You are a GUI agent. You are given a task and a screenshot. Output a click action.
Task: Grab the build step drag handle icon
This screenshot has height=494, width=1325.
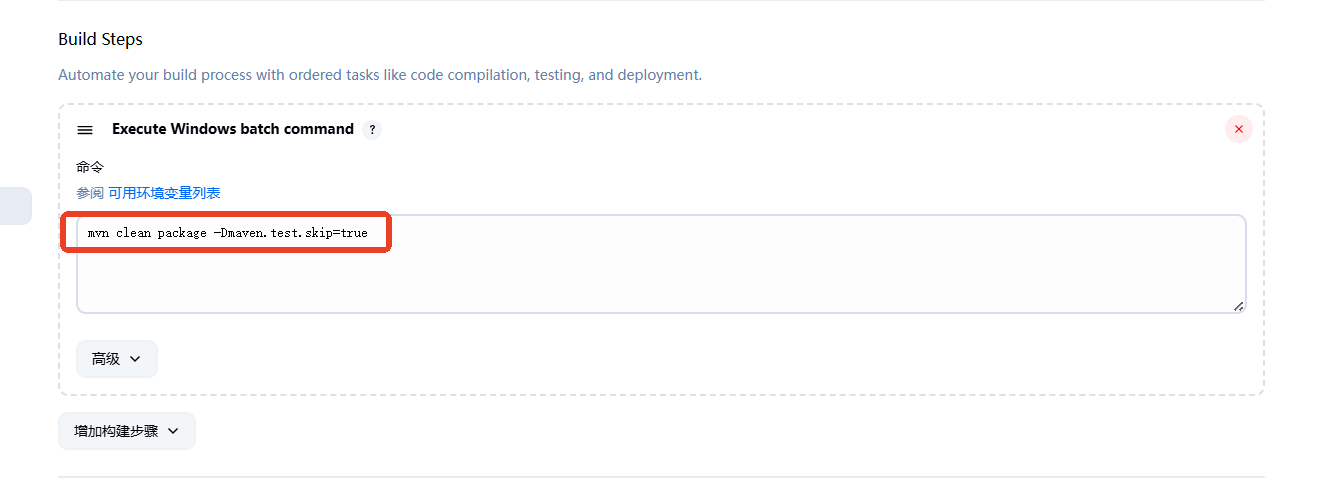coord(85,130)
